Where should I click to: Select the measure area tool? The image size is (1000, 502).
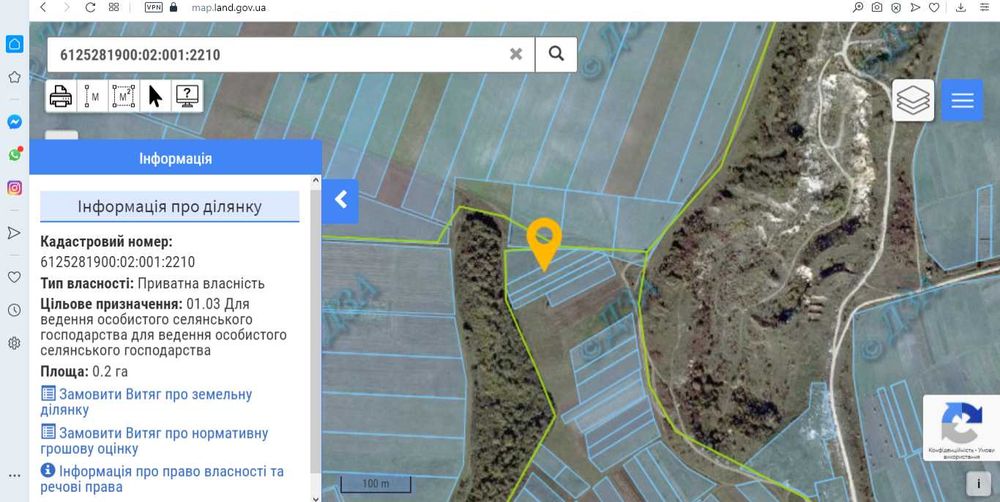click(x=124, y=96)
